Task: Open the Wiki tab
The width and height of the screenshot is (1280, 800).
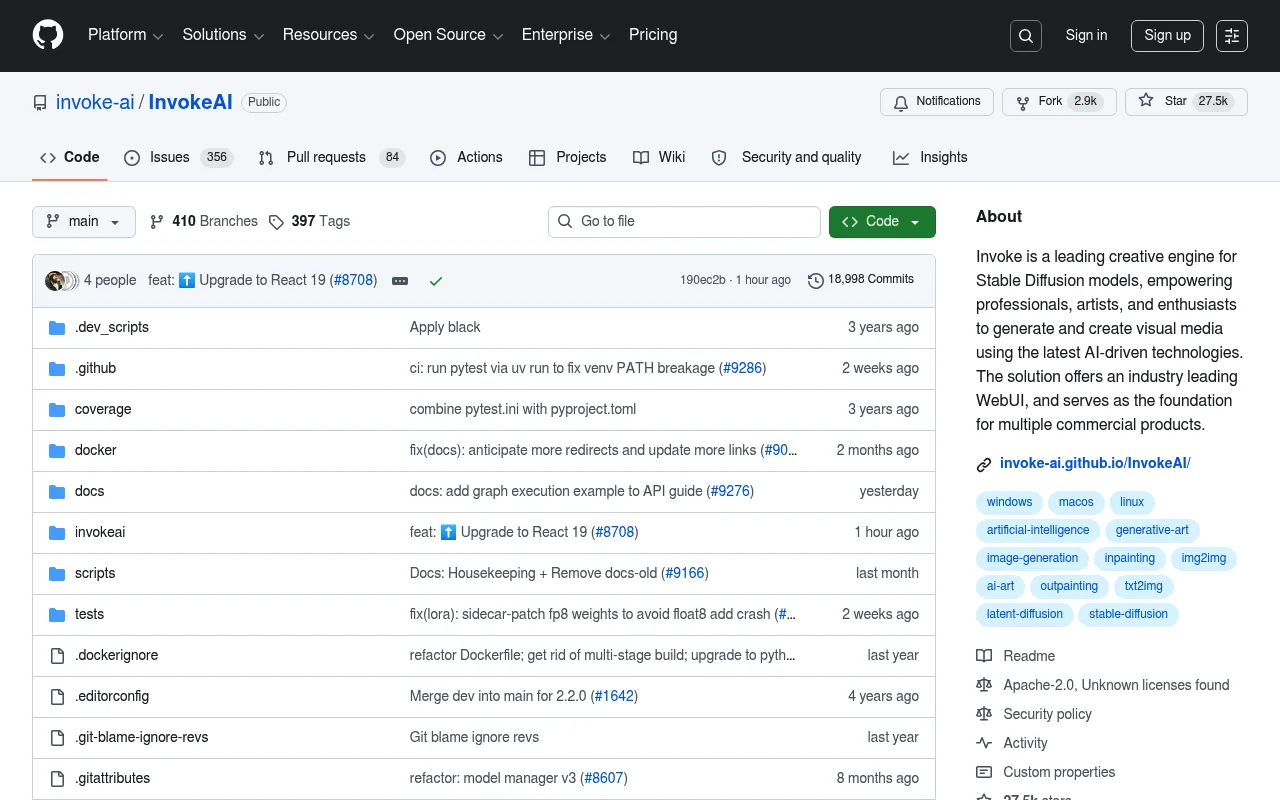Action: click(x=659, y=157)
